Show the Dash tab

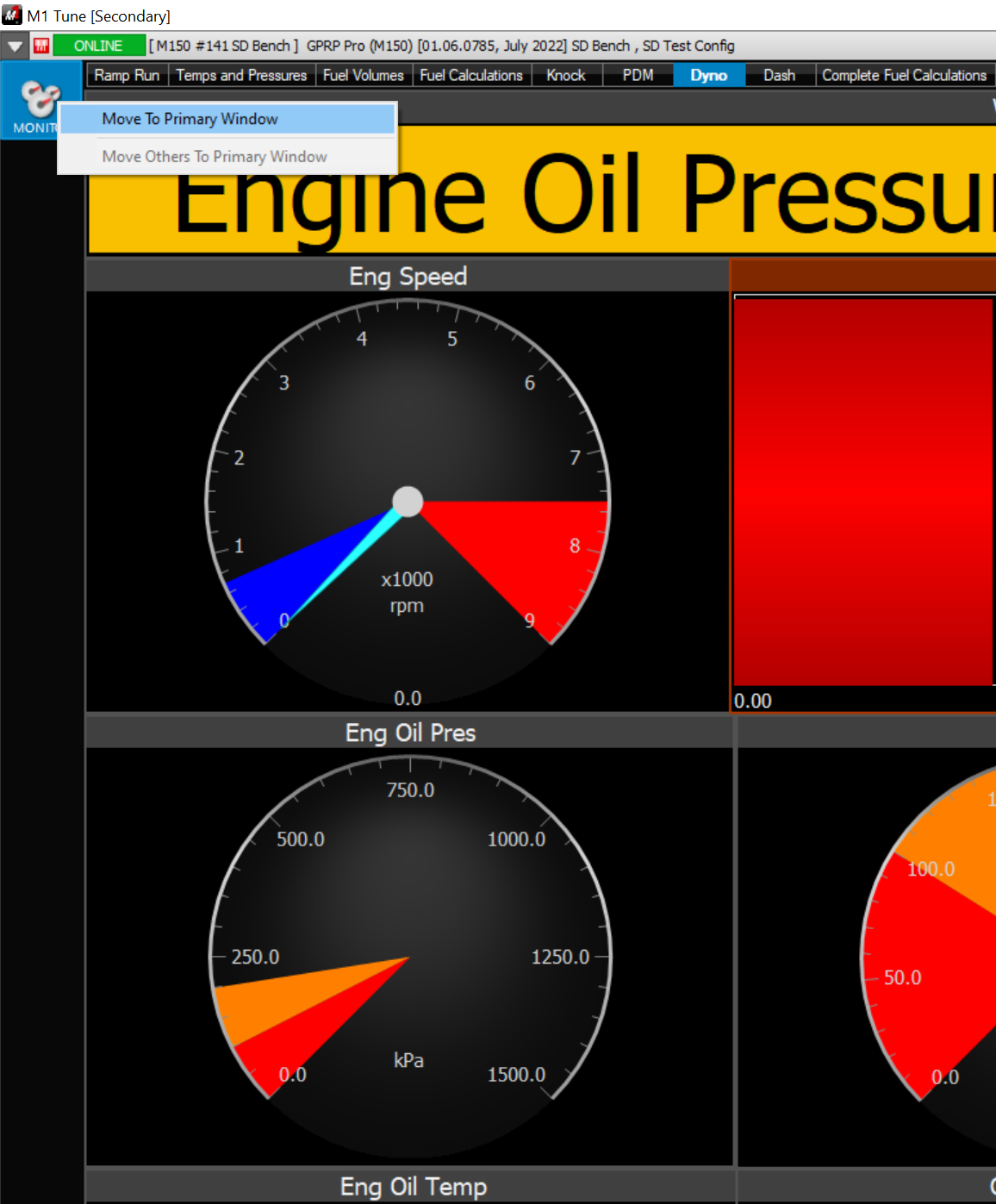(779, 76)
